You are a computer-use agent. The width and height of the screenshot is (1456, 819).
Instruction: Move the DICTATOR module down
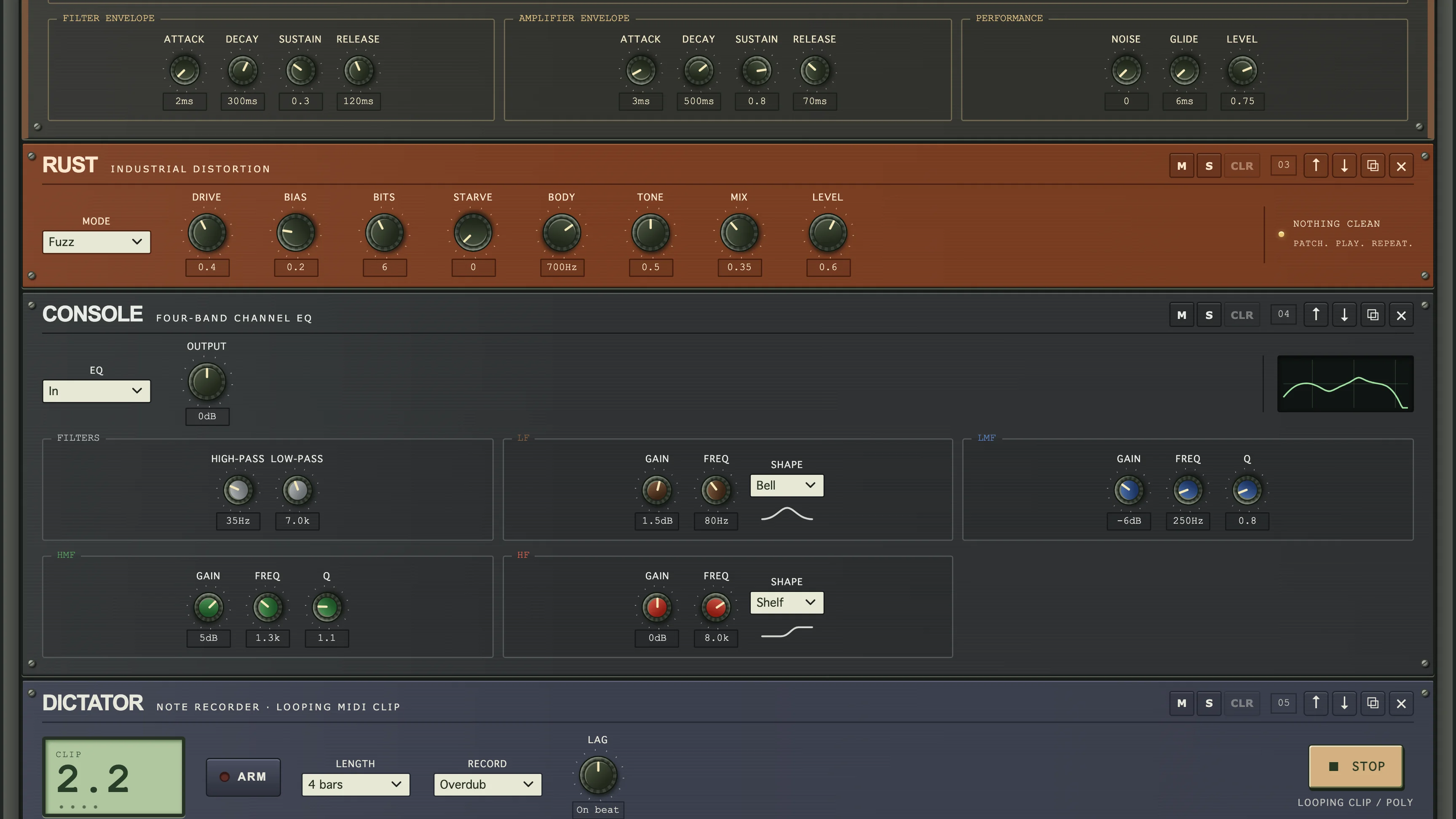coord(1344,703)
